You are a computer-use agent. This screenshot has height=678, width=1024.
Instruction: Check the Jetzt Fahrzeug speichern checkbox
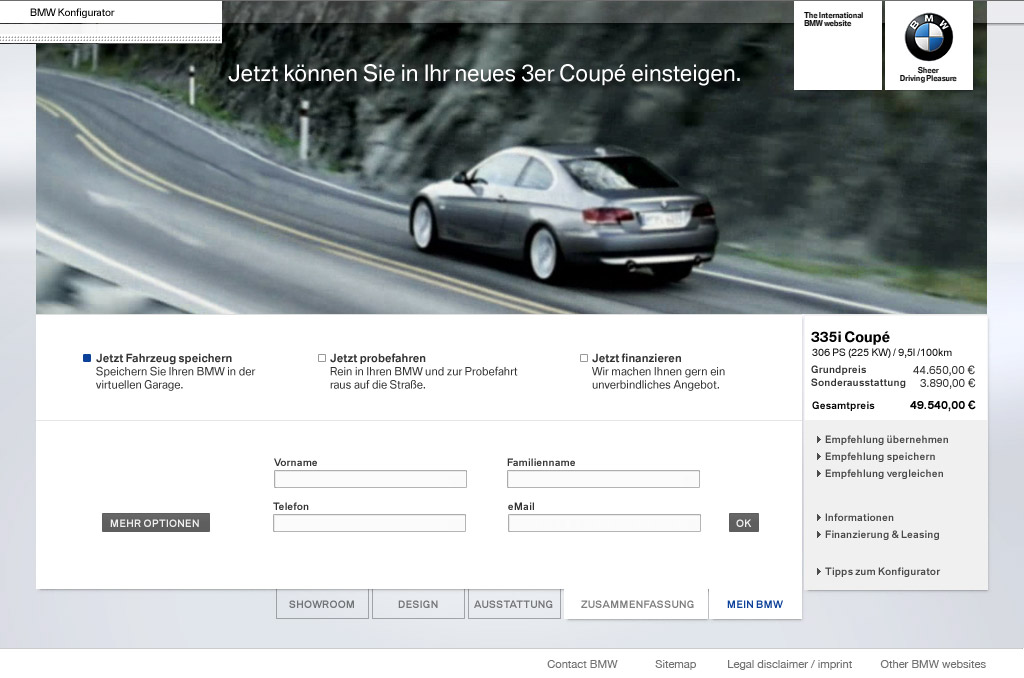[87, 358]
